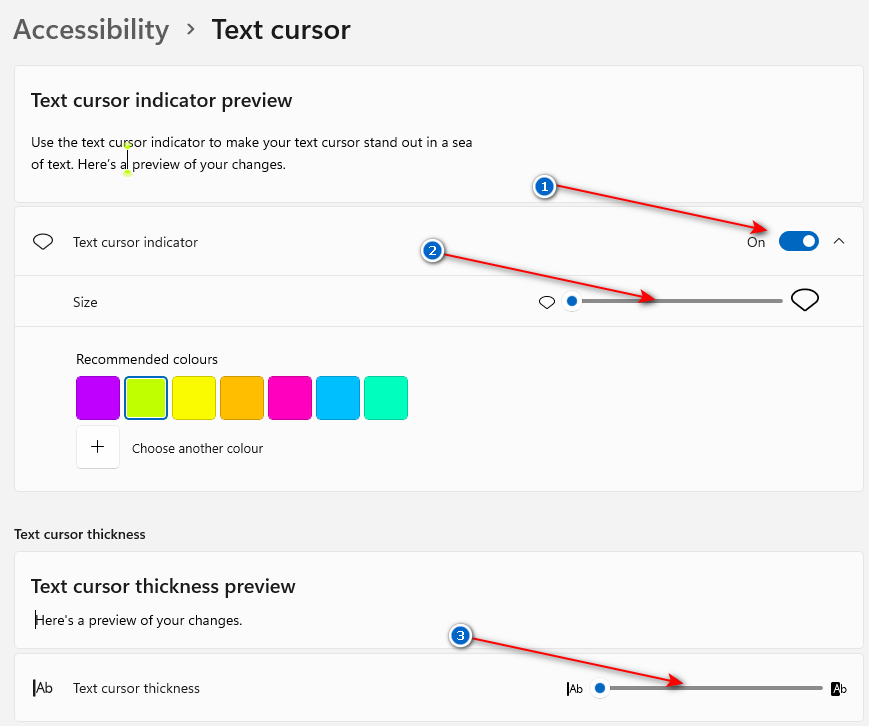The width and height of the screenshot is (869, 726).
Task: Click the thick cursor Ab icon right of slider
Action: [x=839, y=689]
